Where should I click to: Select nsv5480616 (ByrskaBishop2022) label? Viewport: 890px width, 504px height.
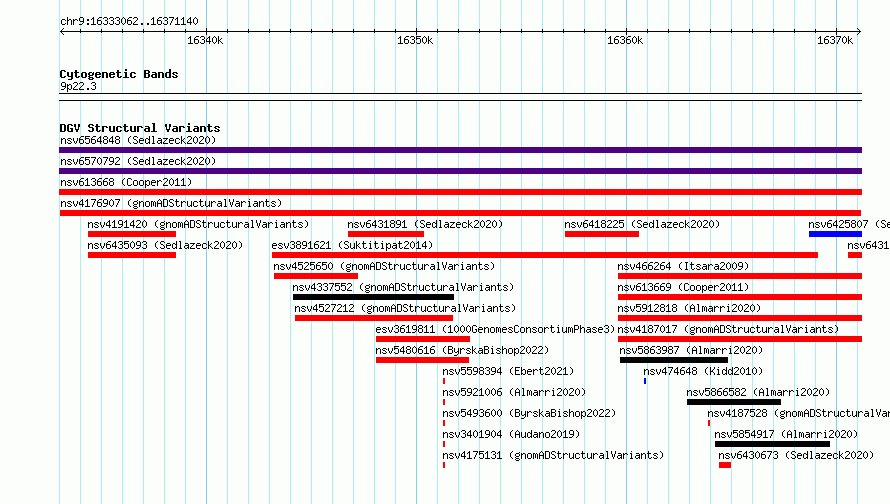(462, 350)
